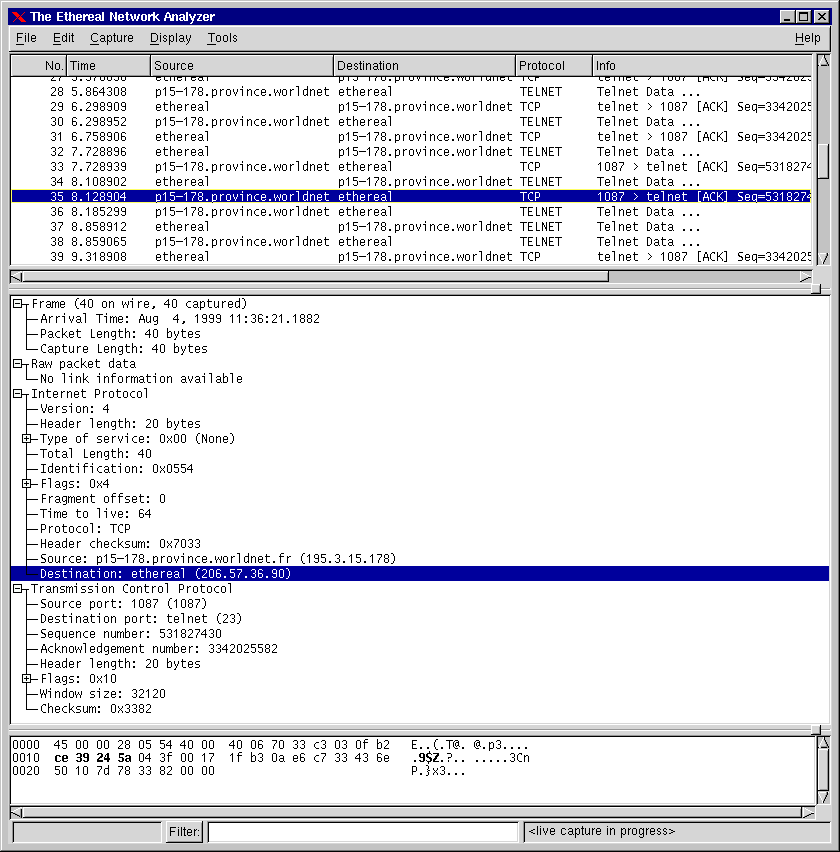The width and height of the screenshot is (840, 852).
Task: Click the filter text input field
Action: pos(363,831)
